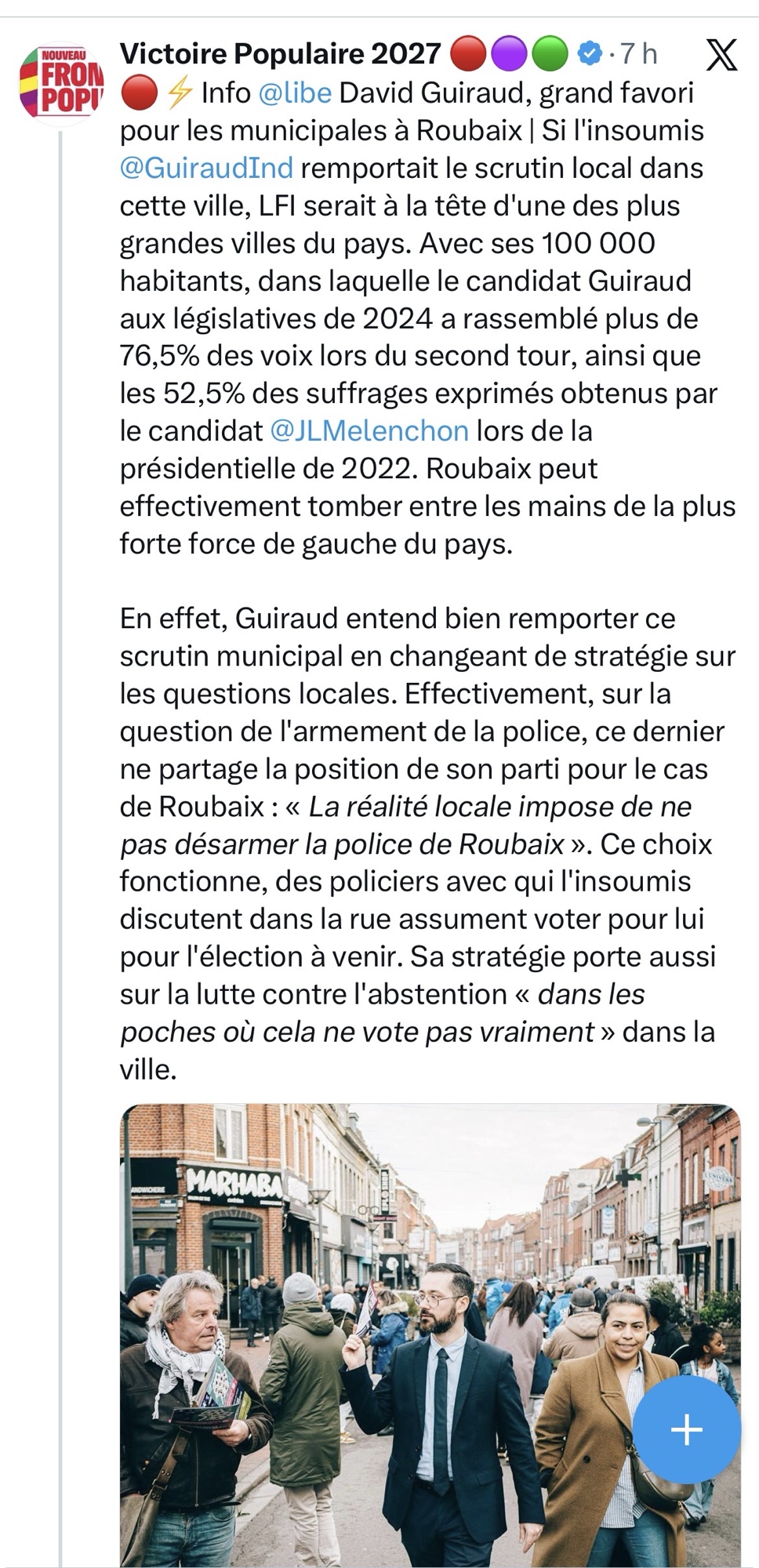Click the X logo icon
Screen dimensions: 759x1568
721,55
